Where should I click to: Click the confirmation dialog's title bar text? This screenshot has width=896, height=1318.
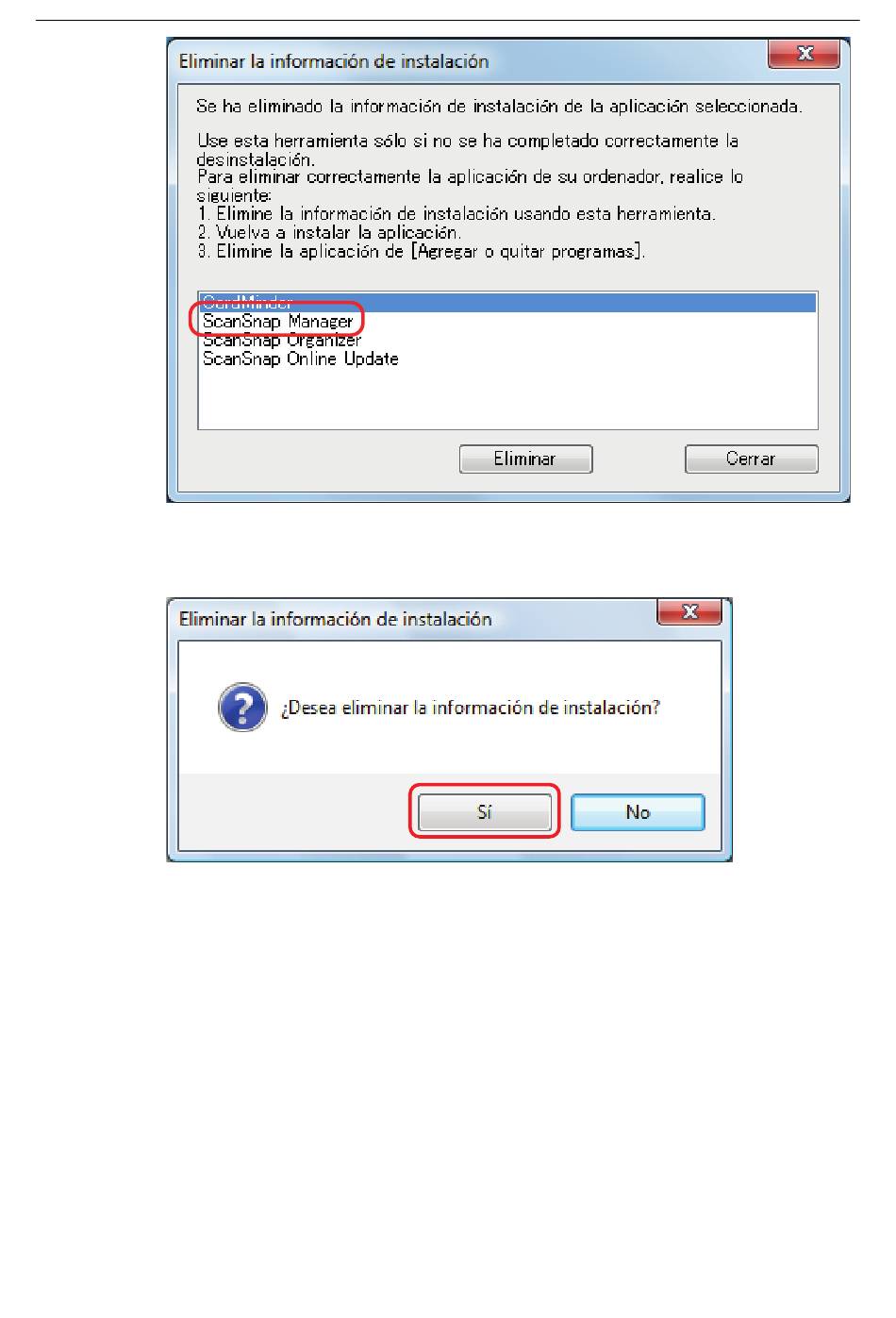tap(336, 619)
